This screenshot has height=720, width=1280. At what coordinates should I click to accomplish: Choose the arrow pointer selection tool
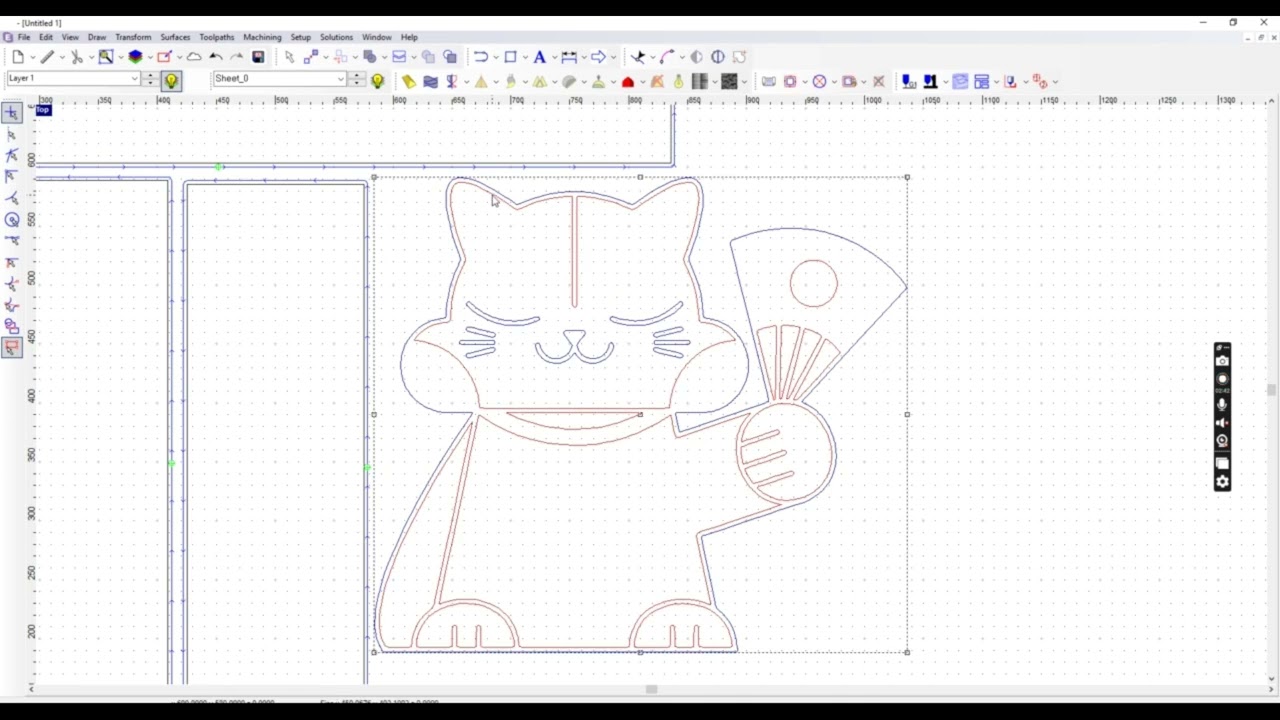click(x=290, y=57)
